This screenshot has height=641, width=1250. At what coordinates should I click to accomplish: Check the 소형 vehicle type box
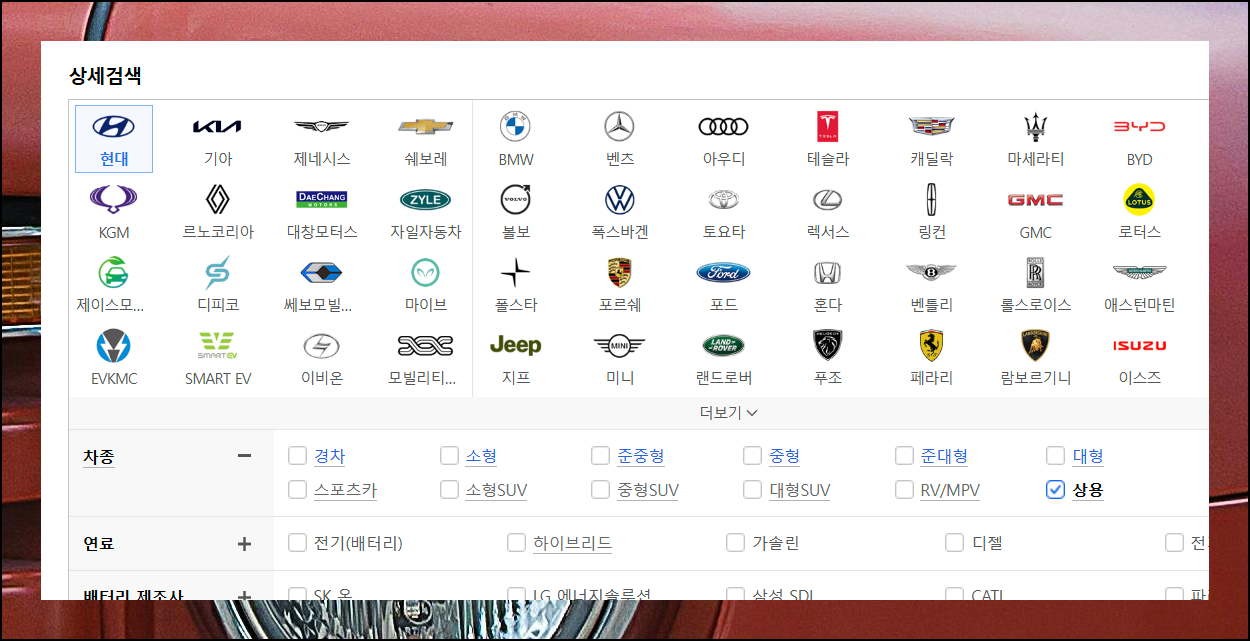pyautogui.click(x=449, y=456)
